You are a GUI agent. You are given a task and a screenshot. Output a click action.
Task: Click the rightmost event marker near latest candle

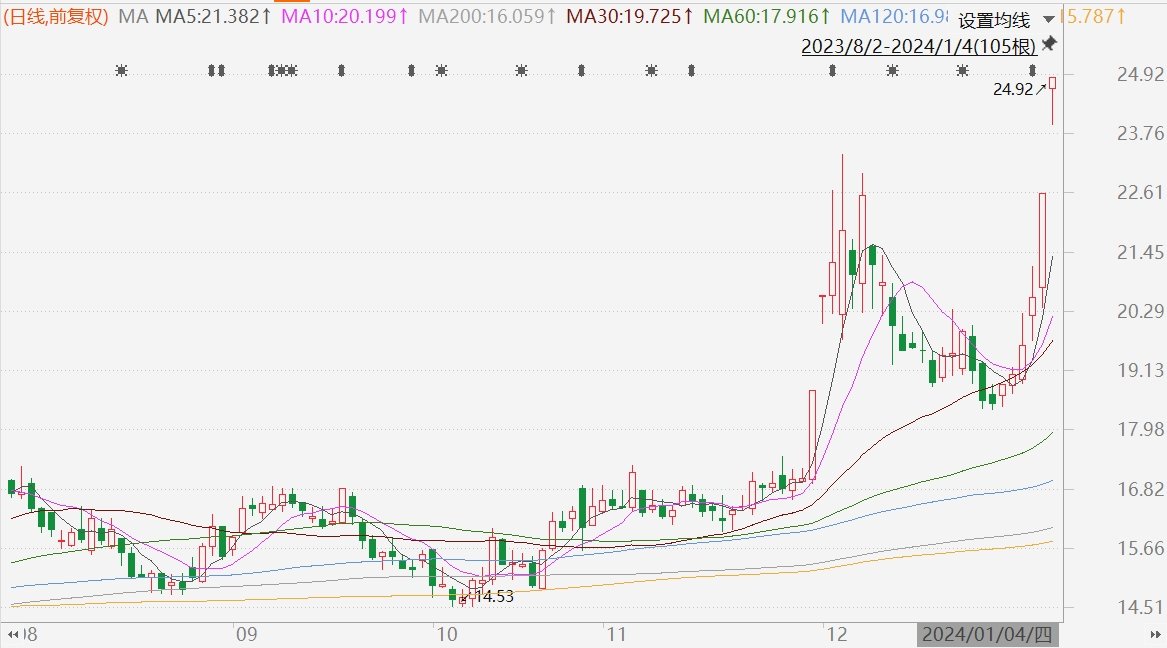1033,70
